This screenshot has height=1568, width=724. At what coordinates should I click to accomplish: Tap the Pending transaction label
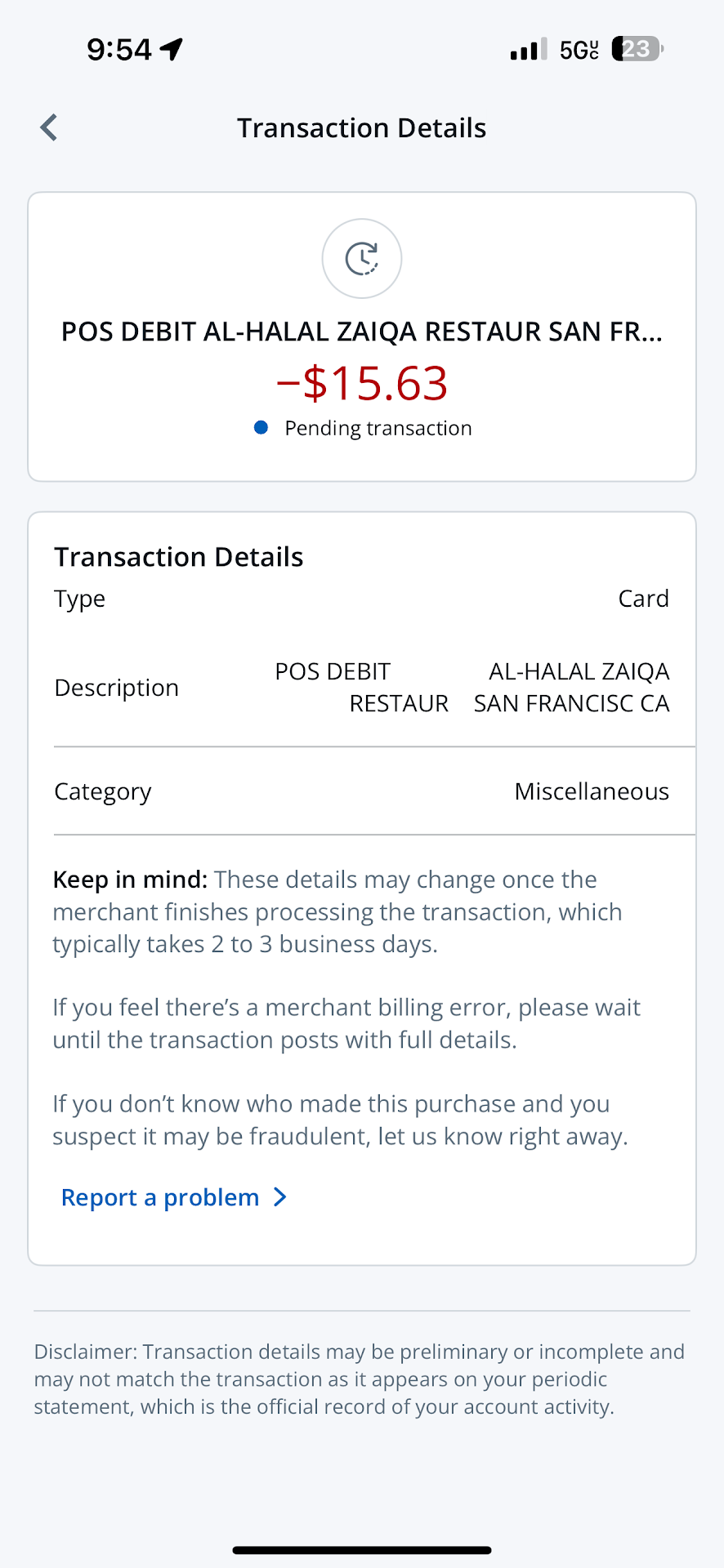(378, 428)
